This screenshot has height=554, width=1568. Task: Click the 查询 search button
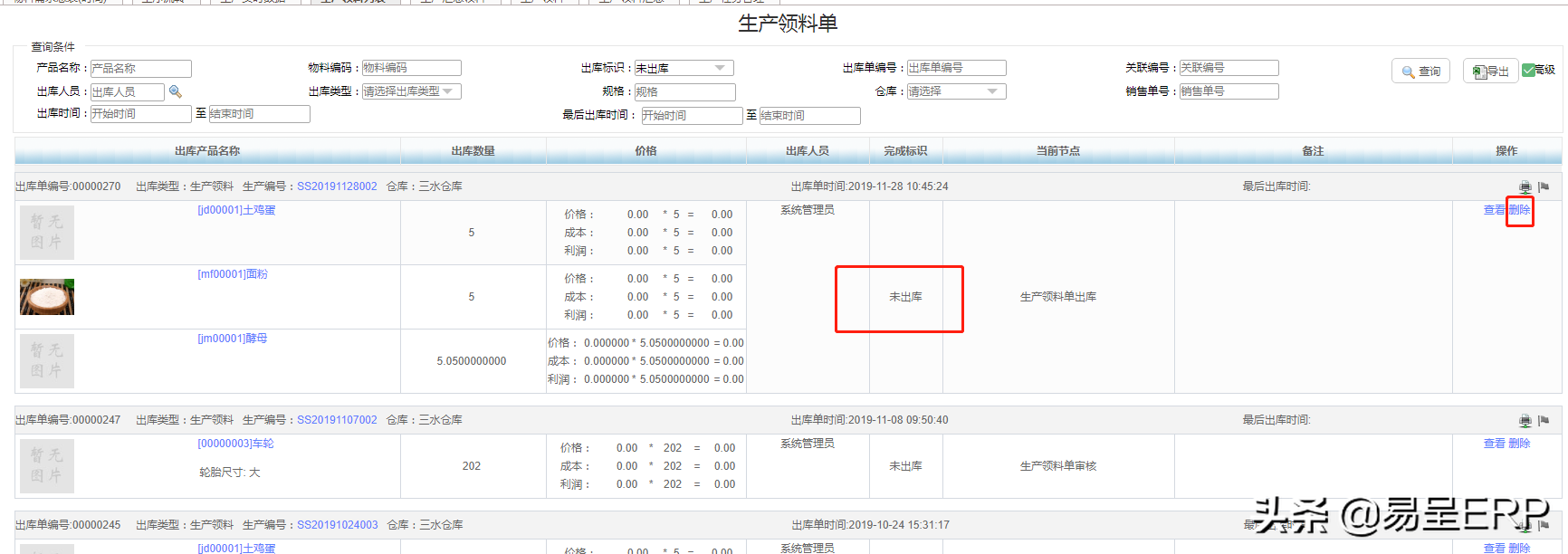coord(1420,72)
